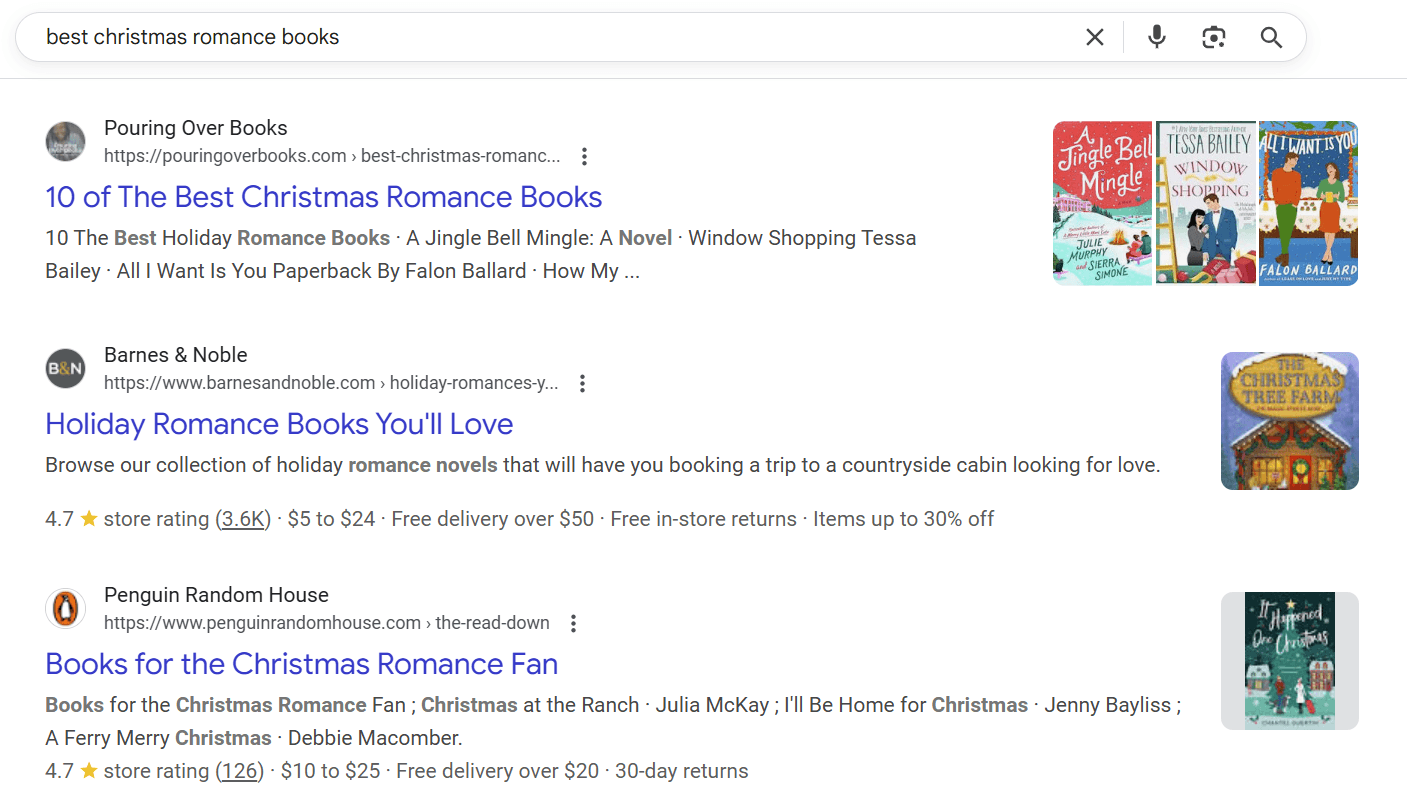
Task: Open three-dot menu on Pouring Over Books result
Action: (x=584, y=156)
